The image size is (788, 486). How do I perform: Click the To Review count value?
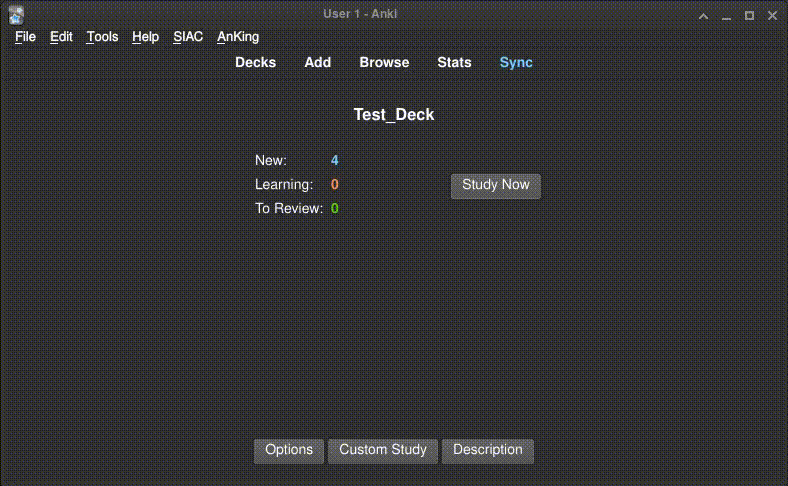pos(335,208)
